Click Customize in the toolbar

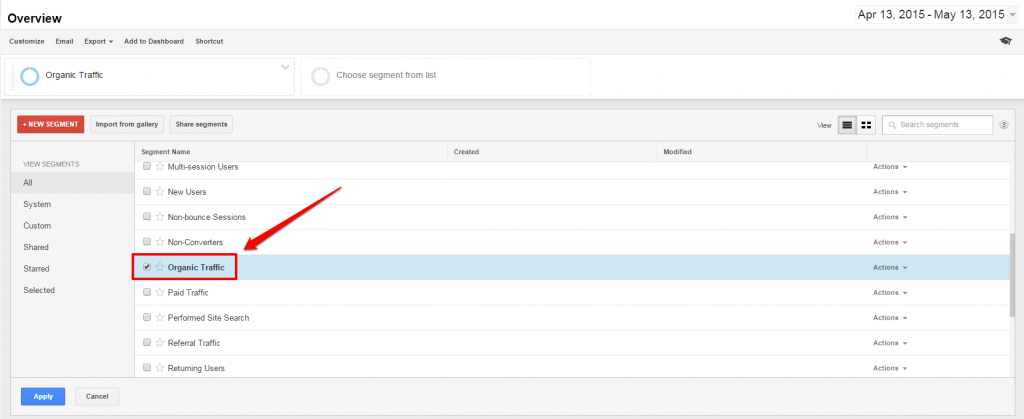[x=27, y=41]
